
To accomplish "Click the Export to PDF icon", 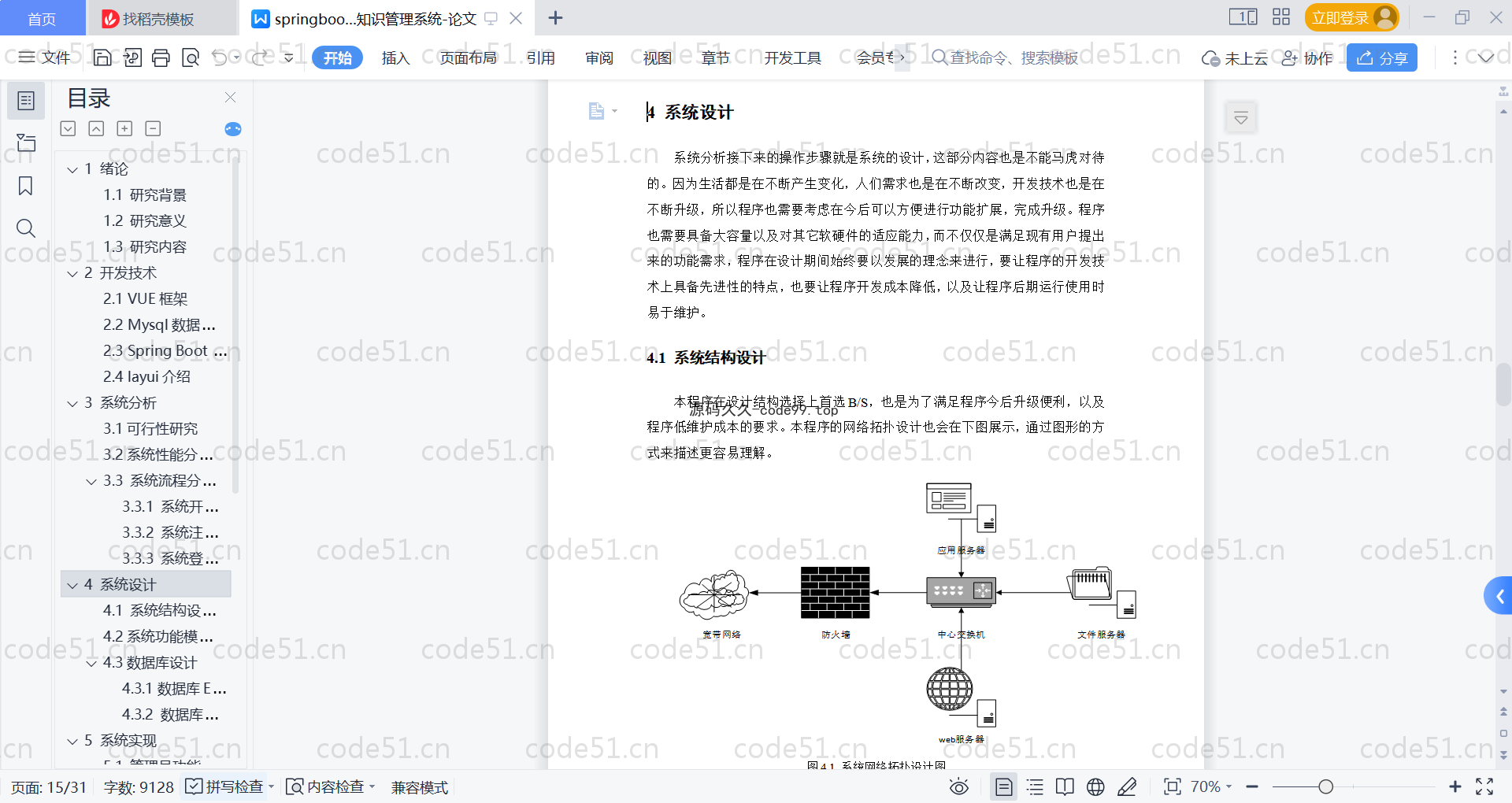I will (132, 57).
